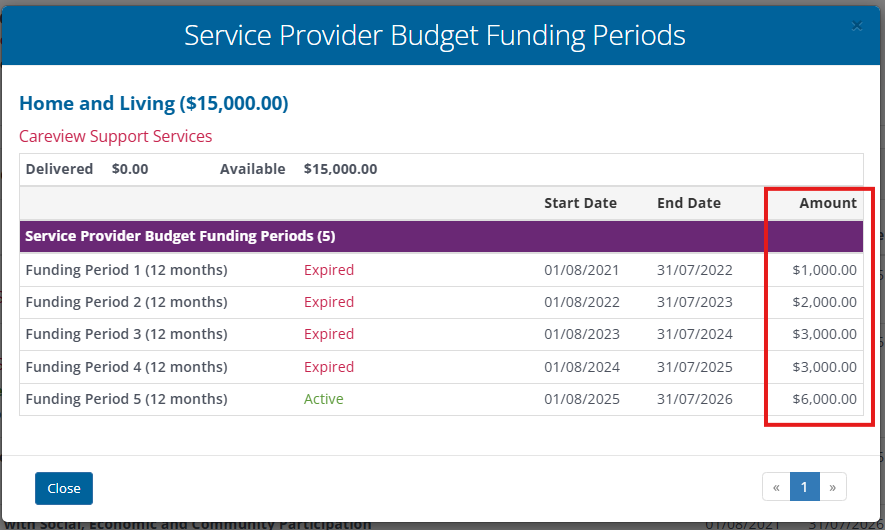
Task: Open the Careview Support Services link
Action: pos(115,136)
